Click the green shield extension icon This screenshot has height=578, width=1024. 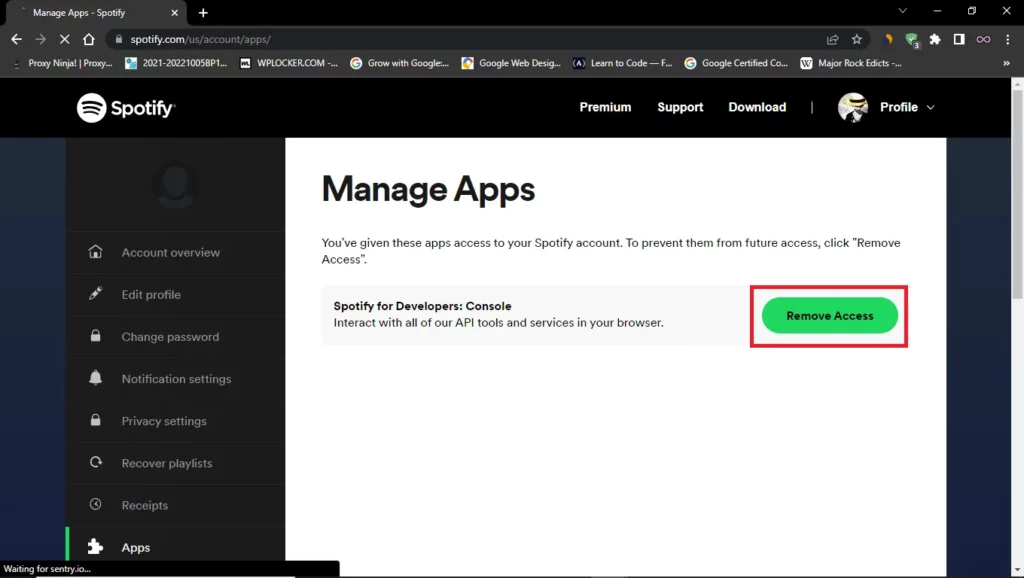[912, 40]
